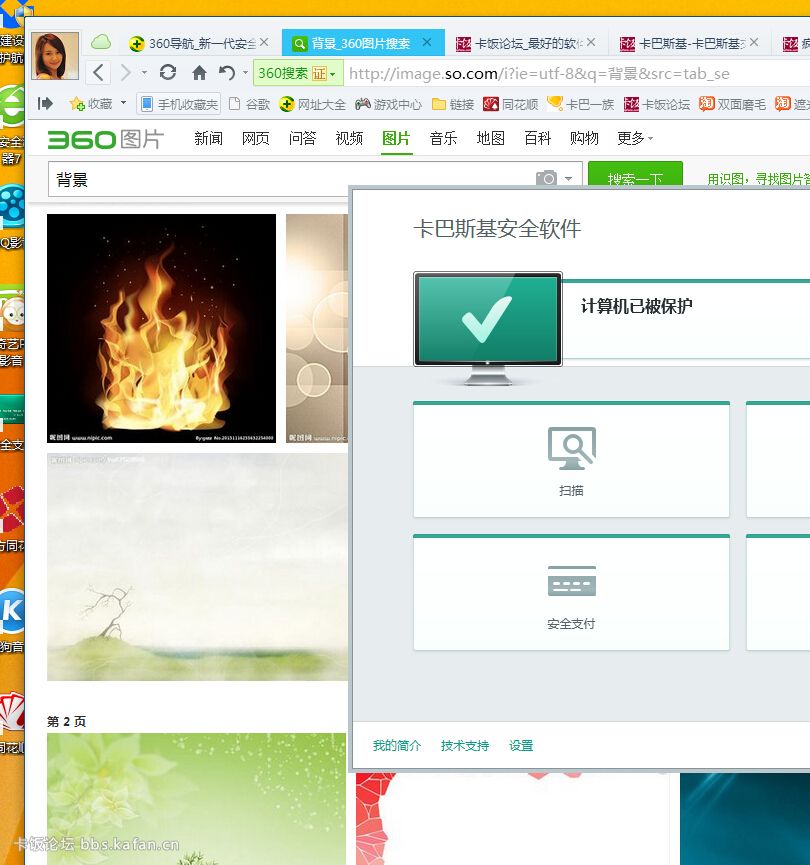Expand the 收藏 favorites dropdown arrow
This screenshot has height=865, width=810.
pyautogui.click(x=124, y=103)
